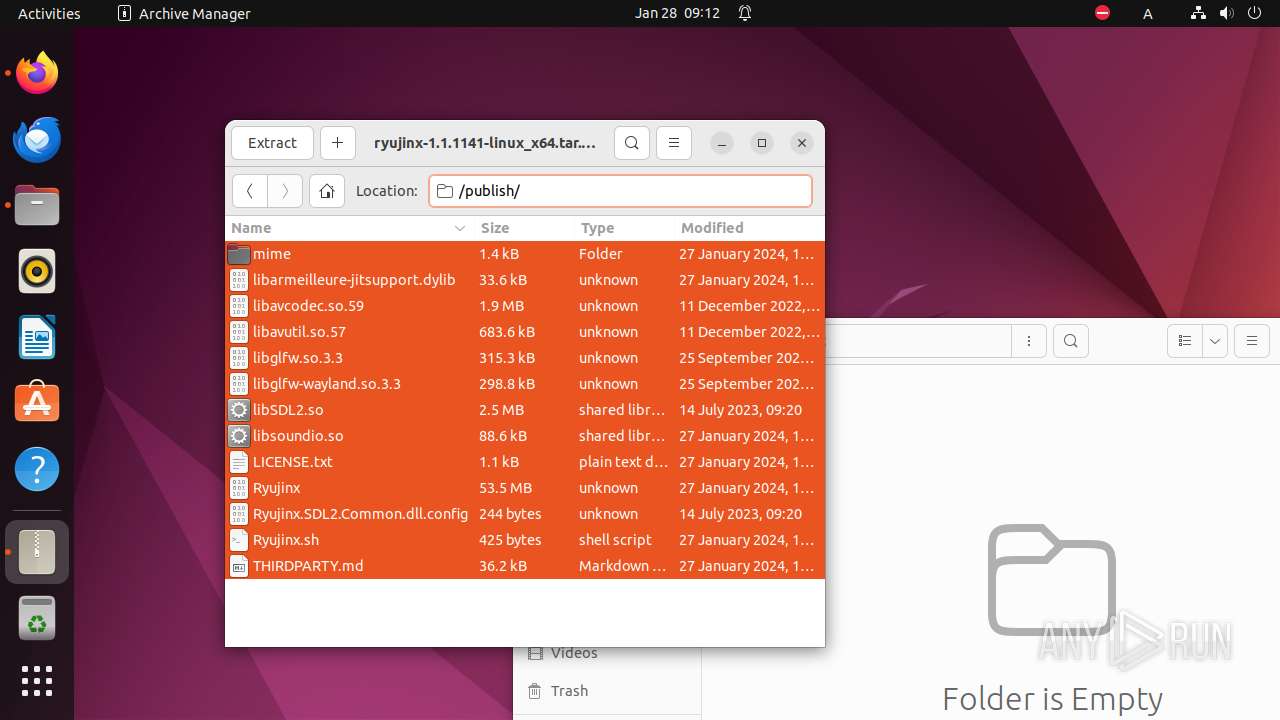The height and width of the screenshot is (720, 1280).
Task: Open the volume status icon
Action: click(x=1226, y=13)
